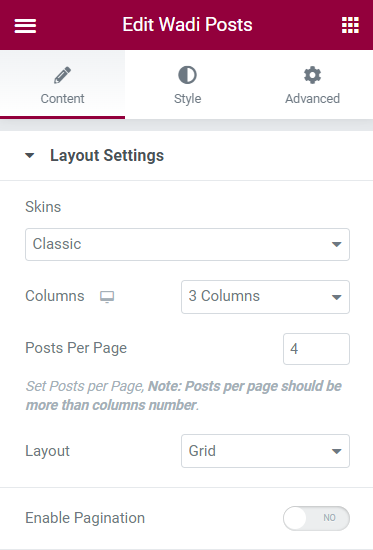
Task: Click the Advanced gear icon
Action: 312,75
